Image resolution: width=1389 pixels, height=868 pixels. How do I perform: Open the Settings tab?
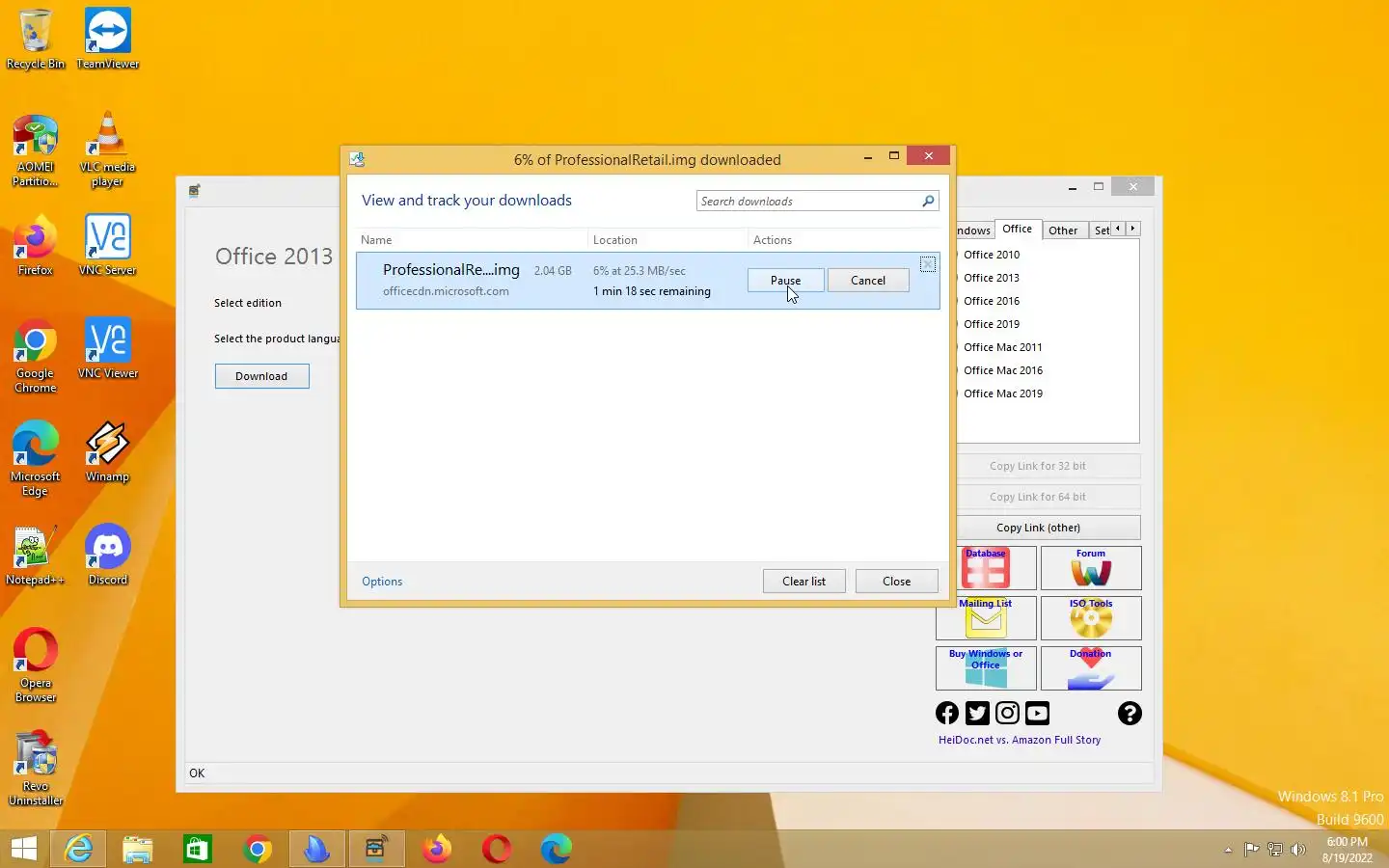(x=1101, y=231)
